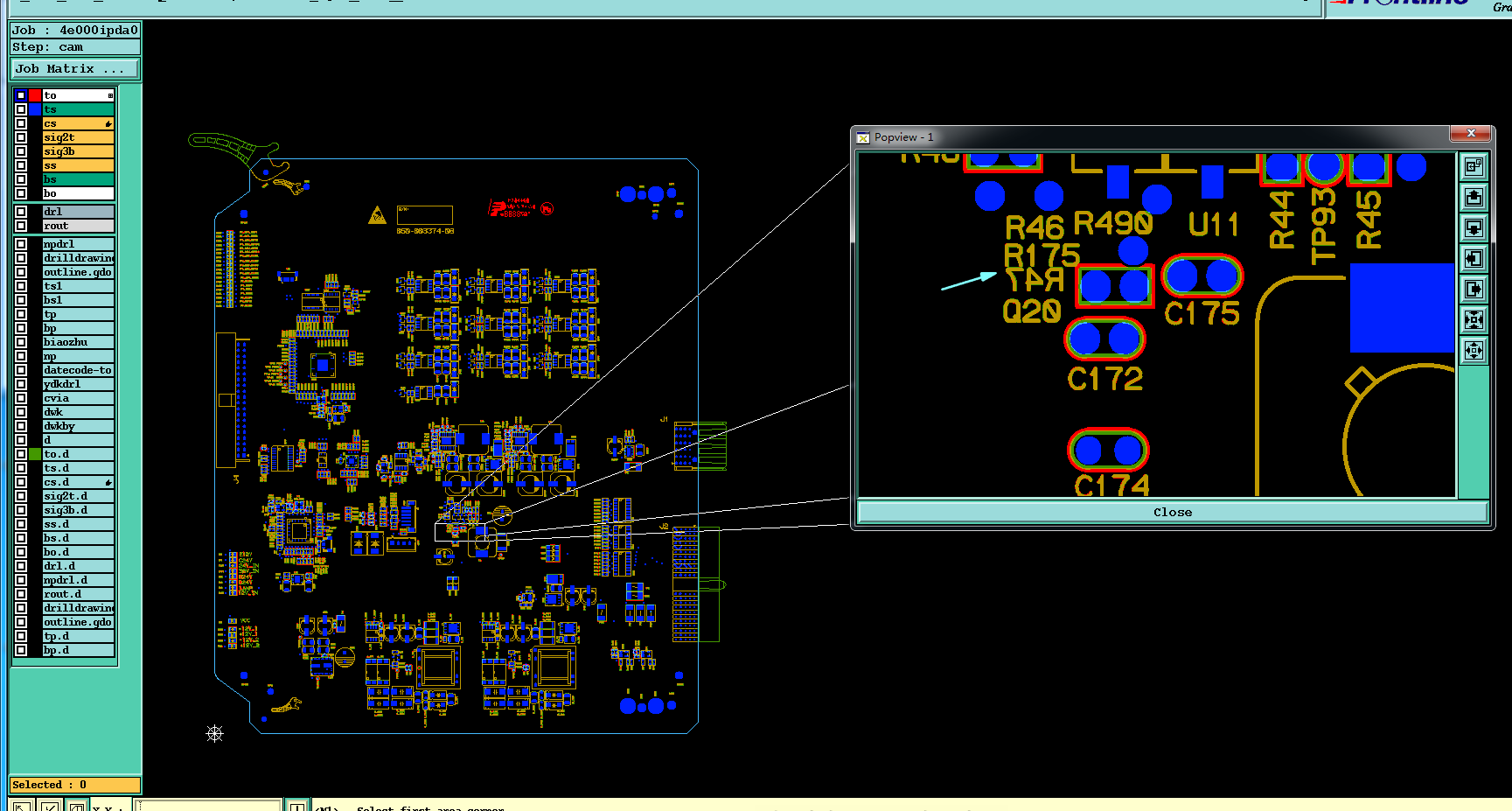
Task: Toggle display checkbox for layer to
Action: tap(21, 95)
